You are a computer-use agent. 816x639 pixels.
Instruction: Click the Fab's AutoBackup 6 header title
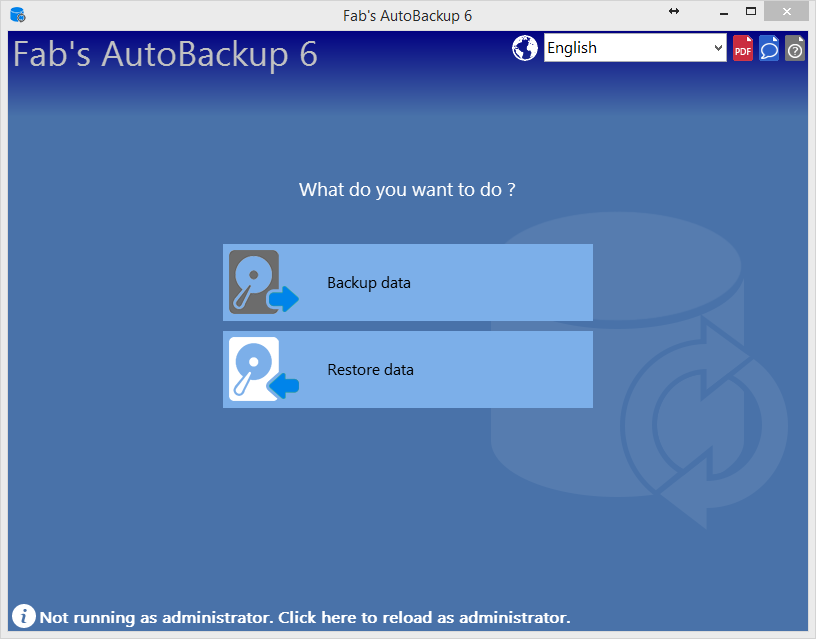(165, 54)
